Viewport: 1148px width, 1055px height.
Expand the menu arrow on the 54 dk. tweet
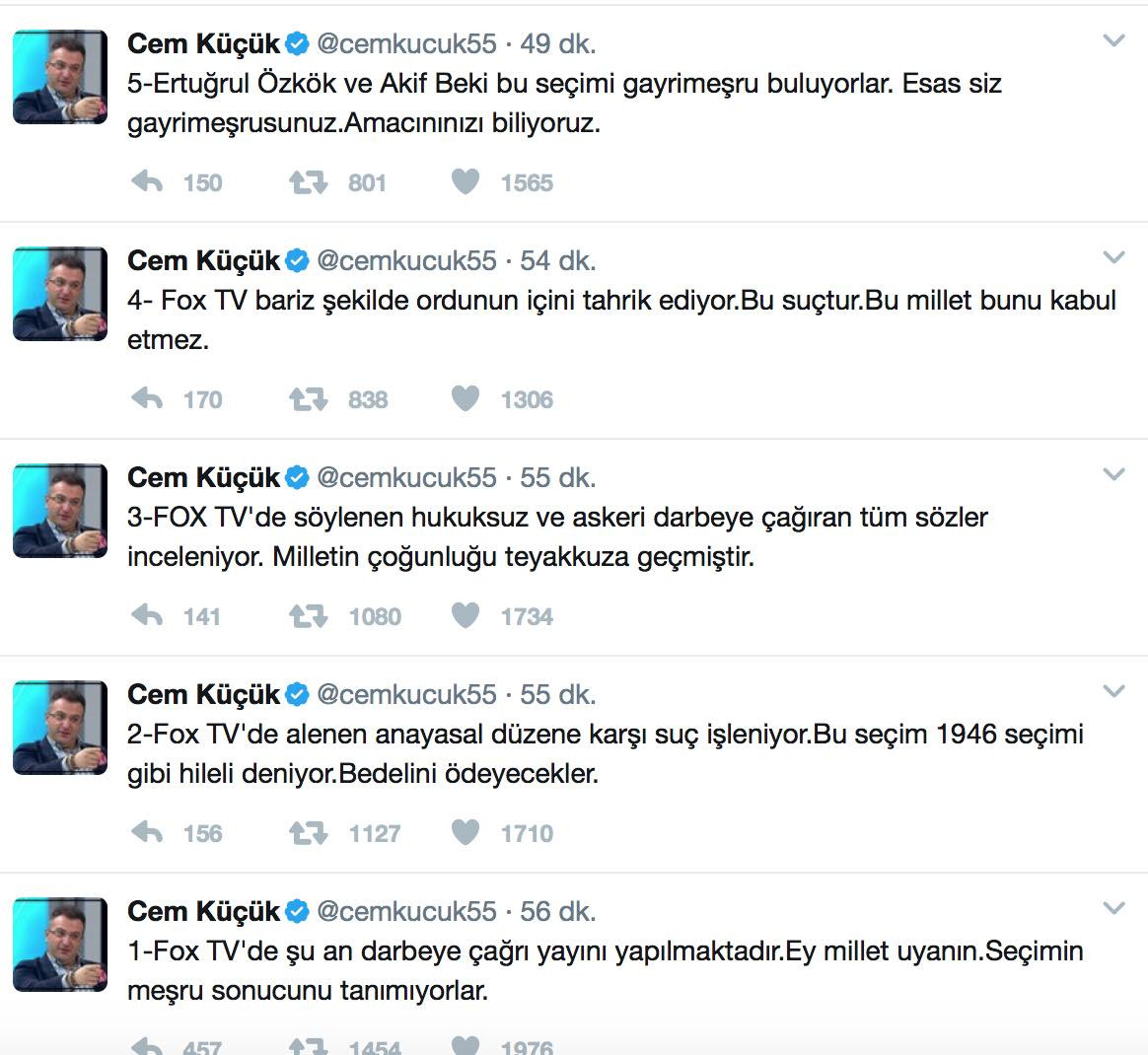pos(1113,258)
